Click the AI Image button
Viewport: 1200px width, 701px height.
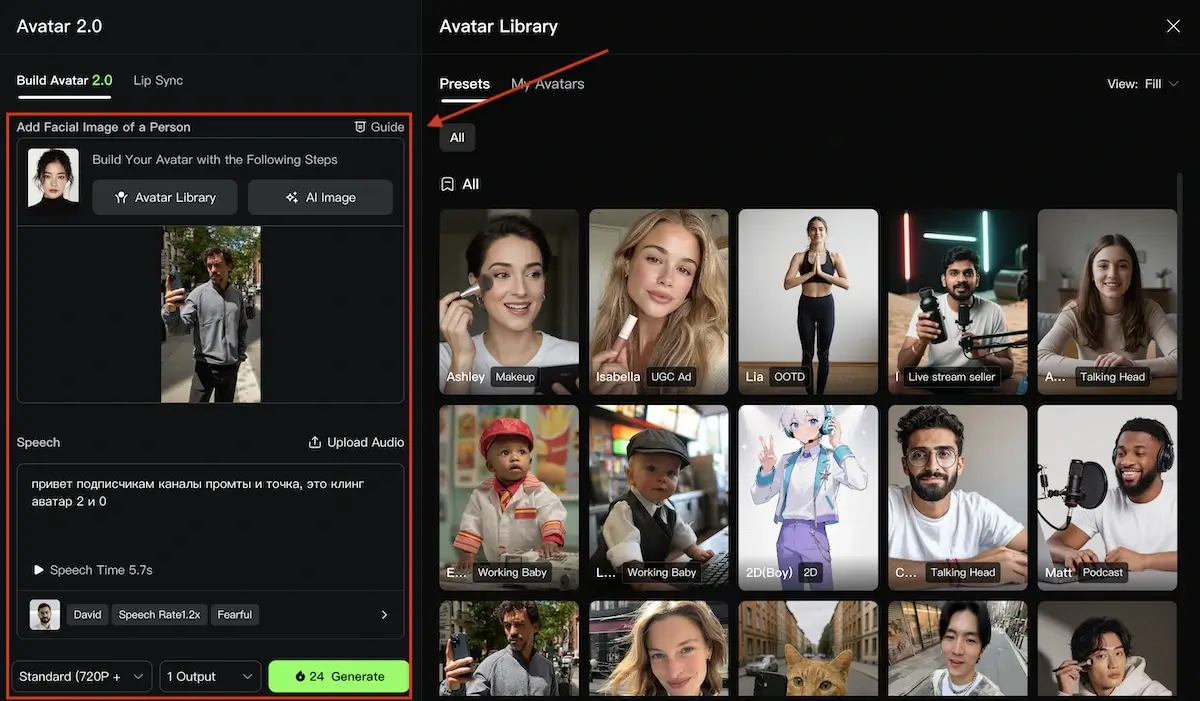[320, 197]
